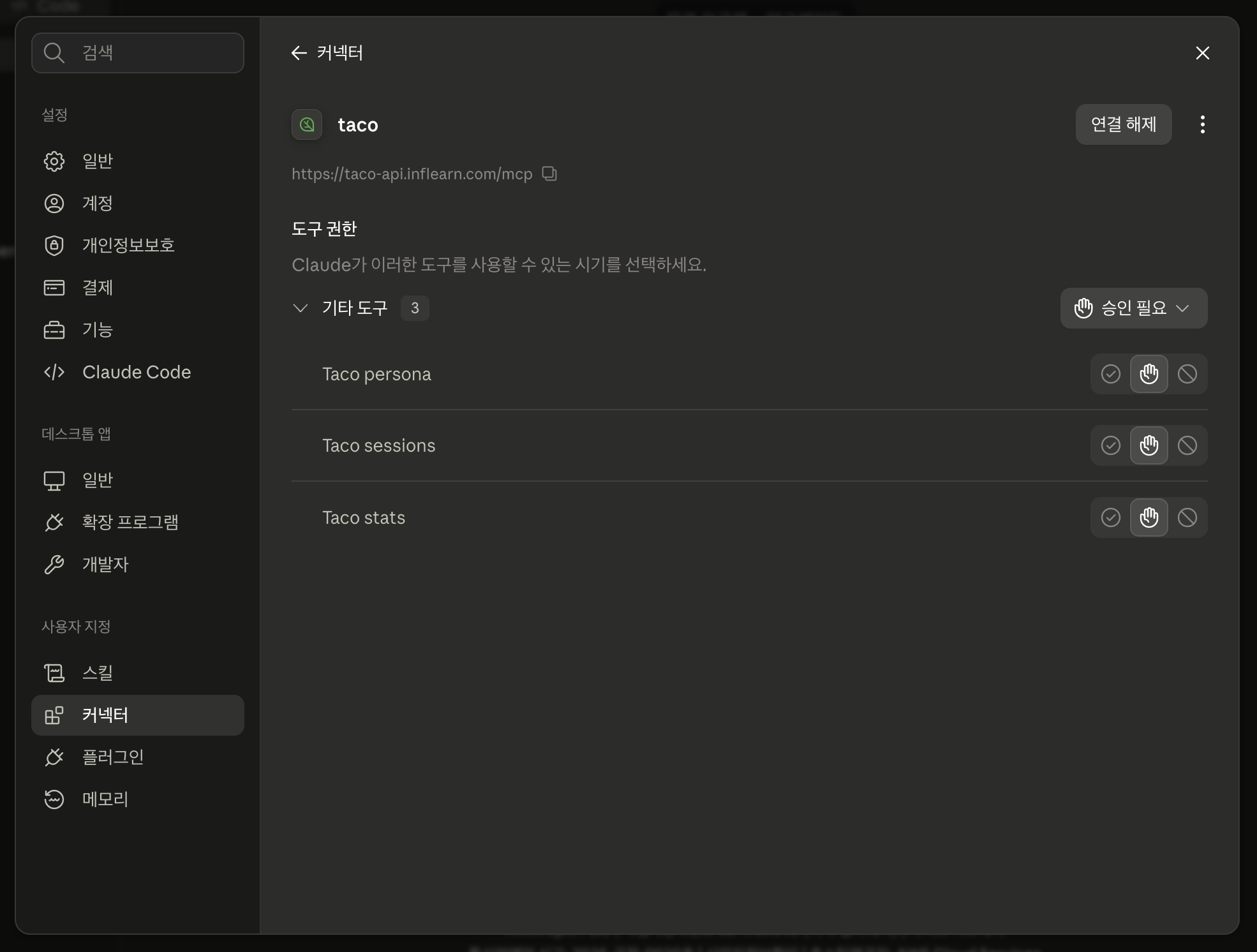This screenshot has width=1257, height=952.
Task: Click the search magnifier icon
Action: click(54, 53)
